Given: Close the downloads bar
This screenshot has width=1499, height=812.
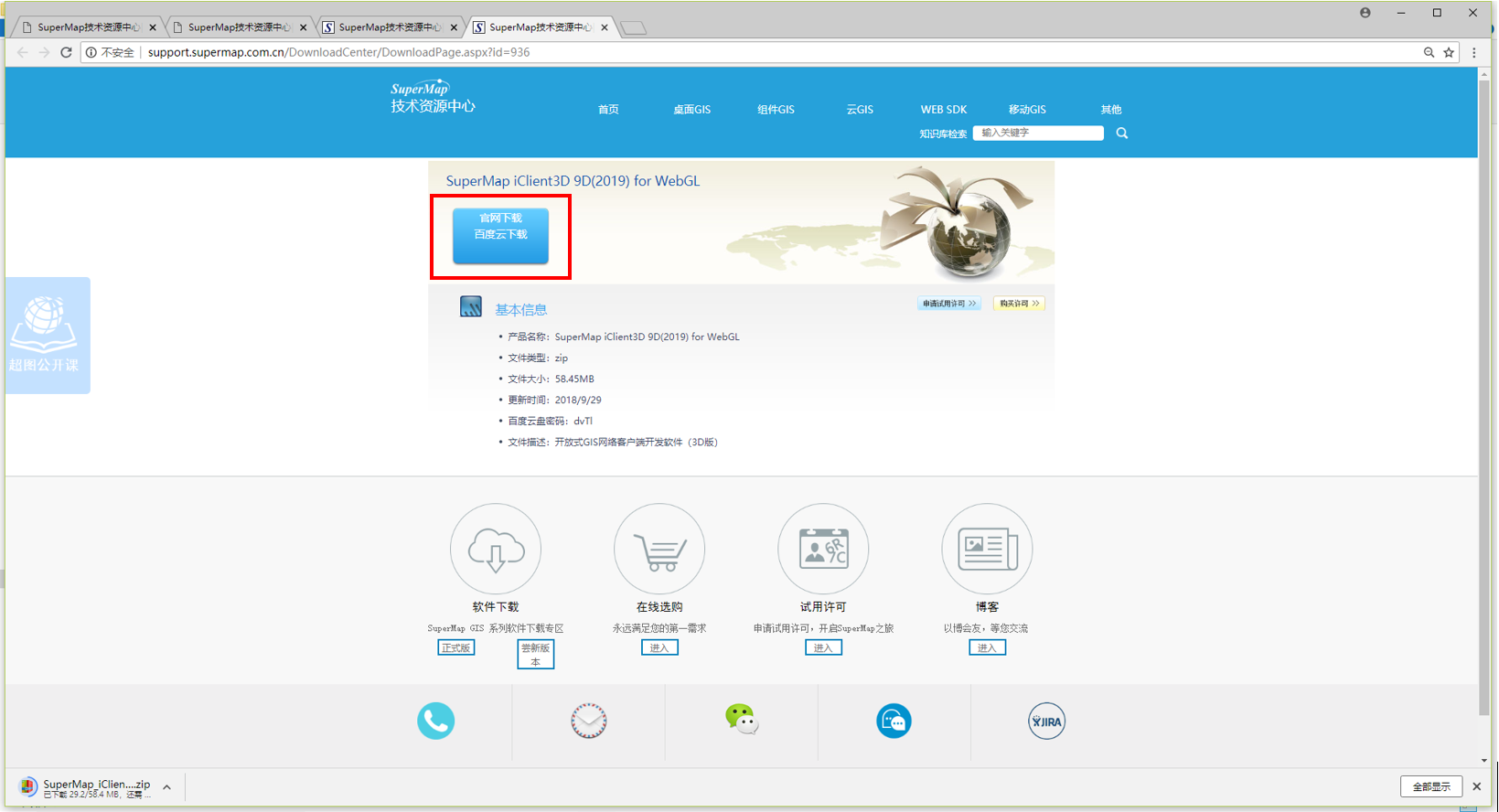Looking at the screenshot, I should click(1477, 786).
